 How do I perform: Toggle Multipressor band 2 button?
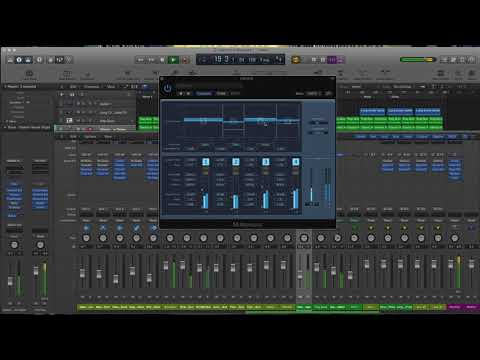click(236, 162)
